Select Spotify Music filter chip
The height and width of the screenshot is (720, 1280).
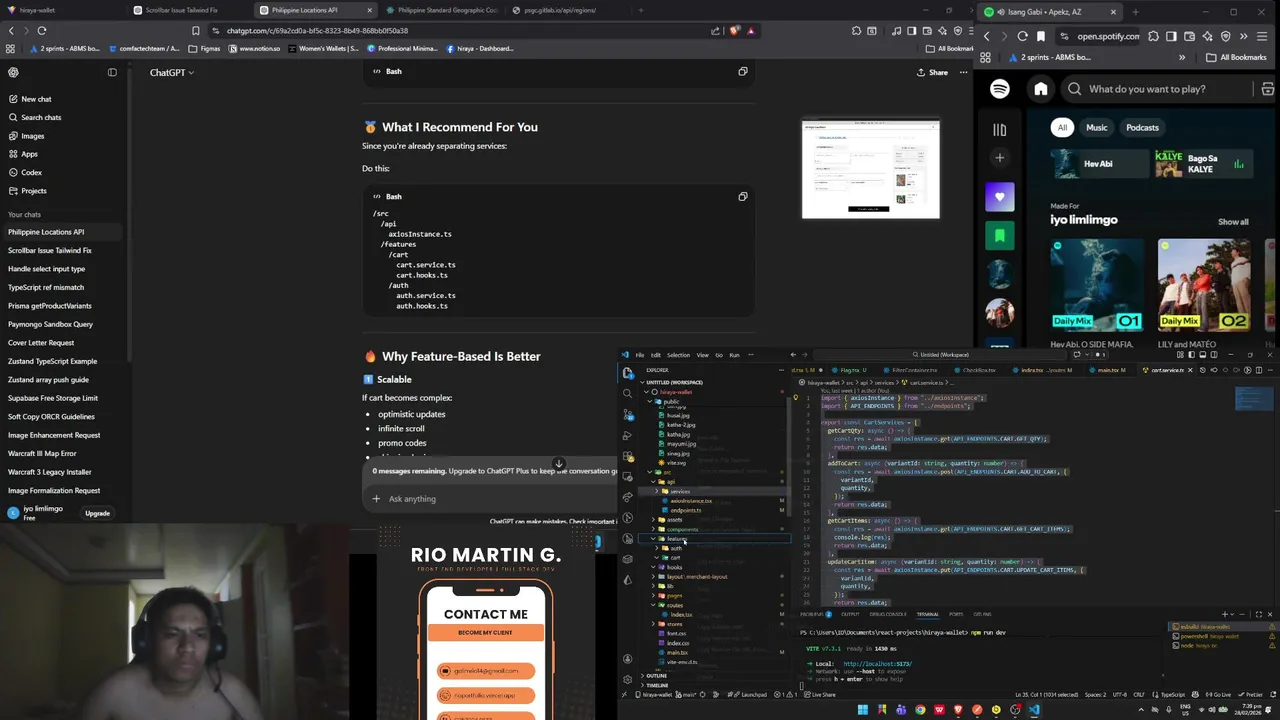point(1097,128)
